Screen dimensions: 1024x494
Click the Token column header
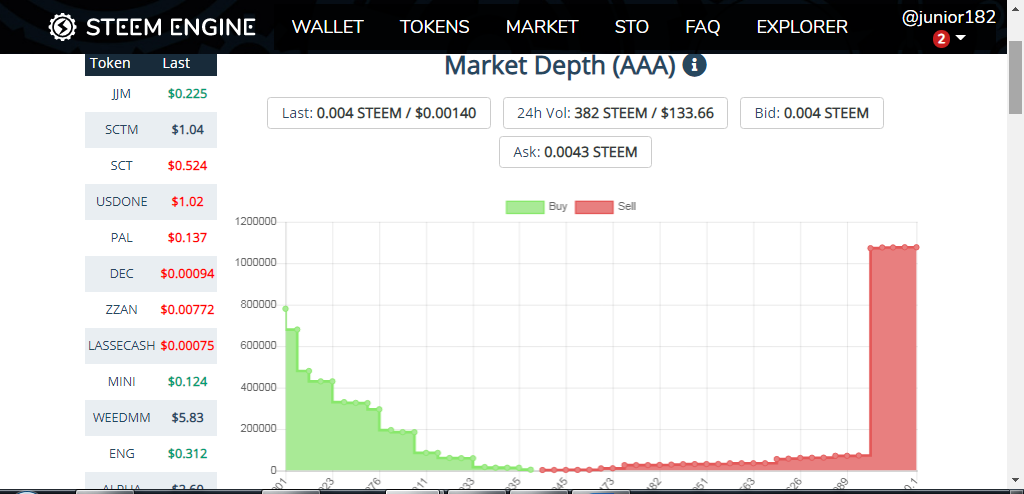pos(110,63)
